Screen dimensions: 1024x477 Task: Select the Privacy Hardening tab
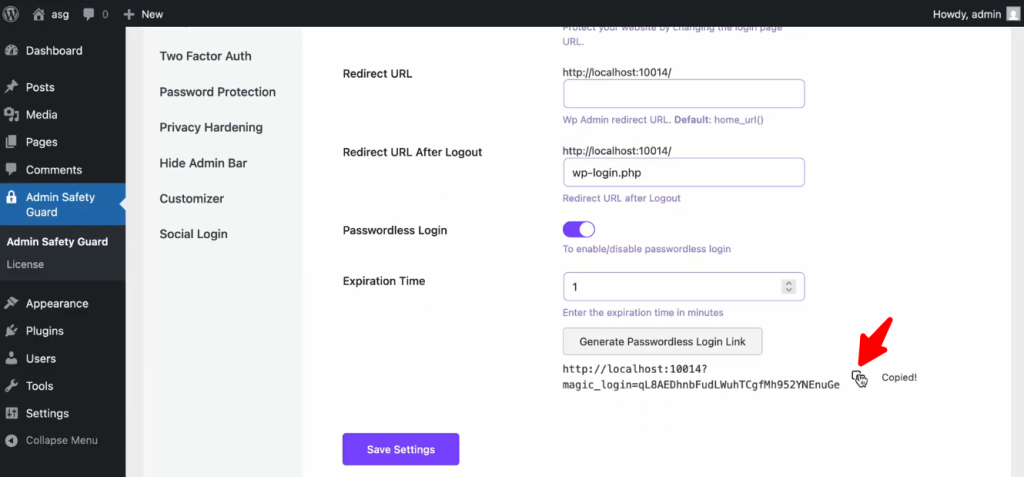(211, 127)
